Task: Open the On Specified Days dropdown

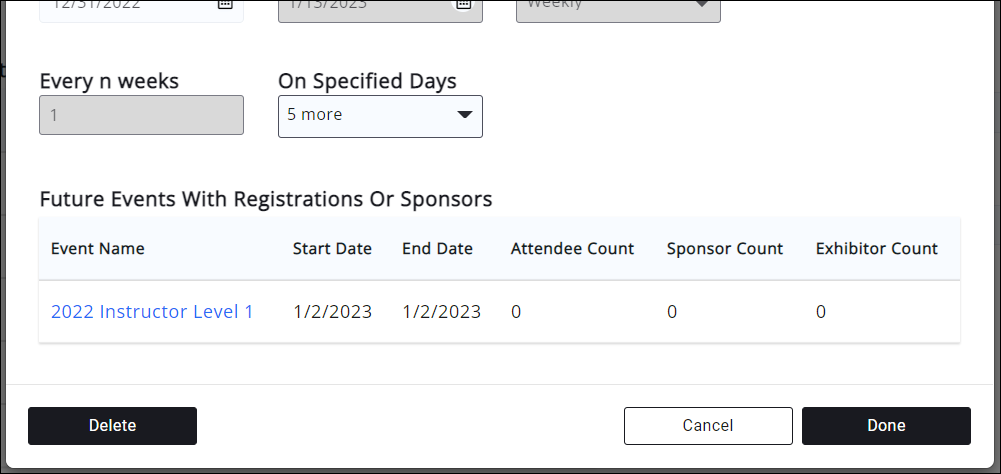Action: (380, 116)
